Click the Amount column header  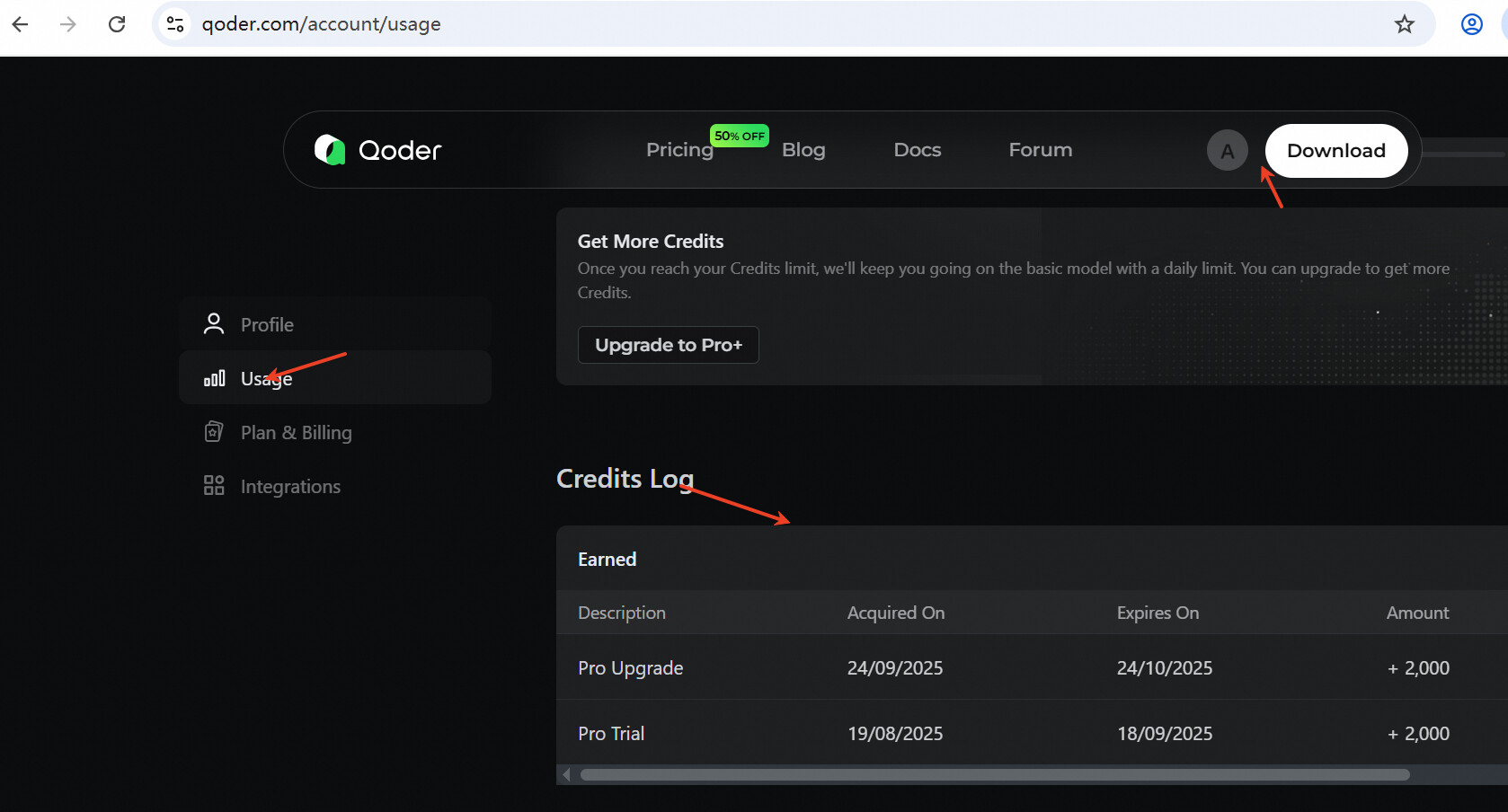(x=1417, y=613)
